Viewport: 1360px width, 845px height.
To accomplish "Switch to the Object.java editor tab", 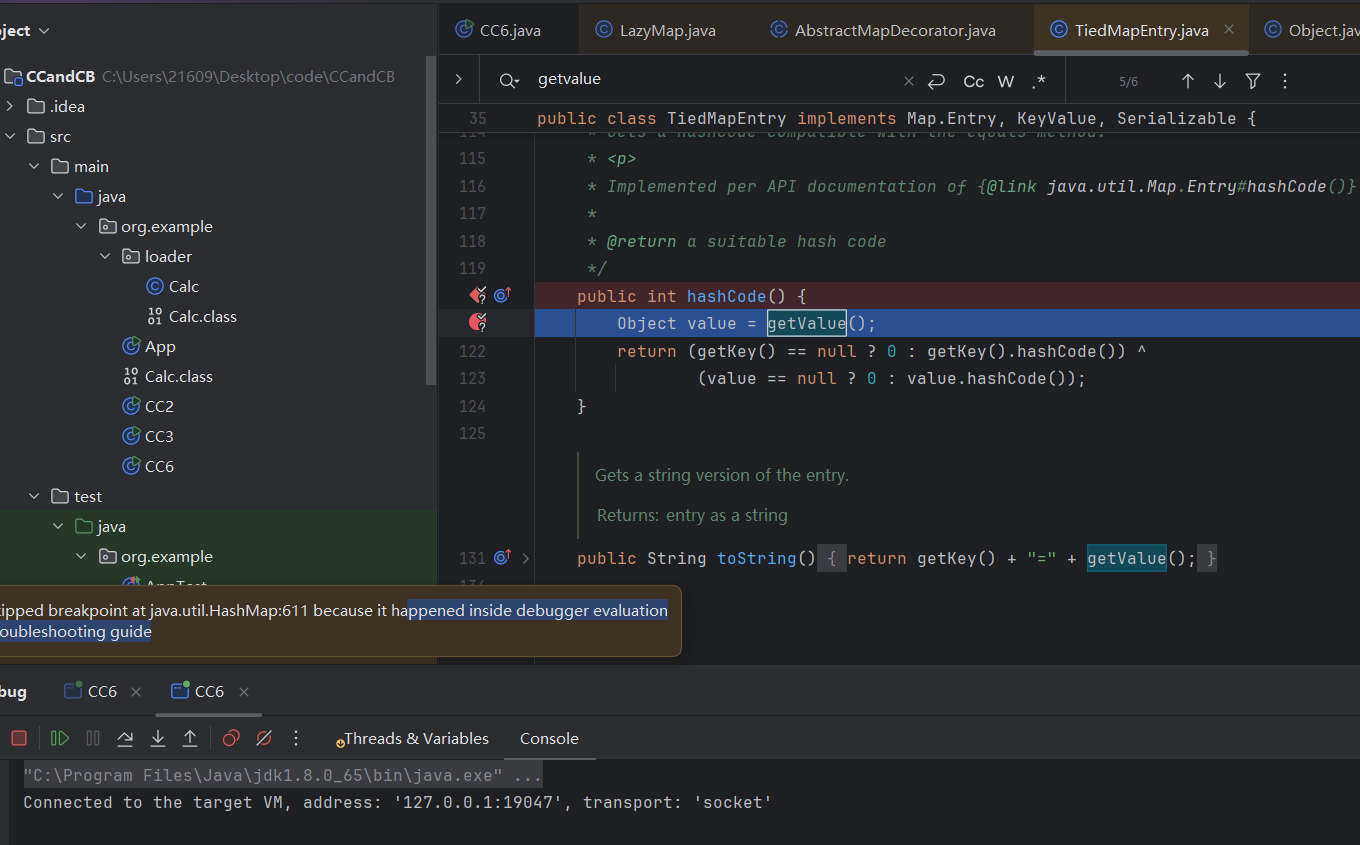I will 1311,30.
